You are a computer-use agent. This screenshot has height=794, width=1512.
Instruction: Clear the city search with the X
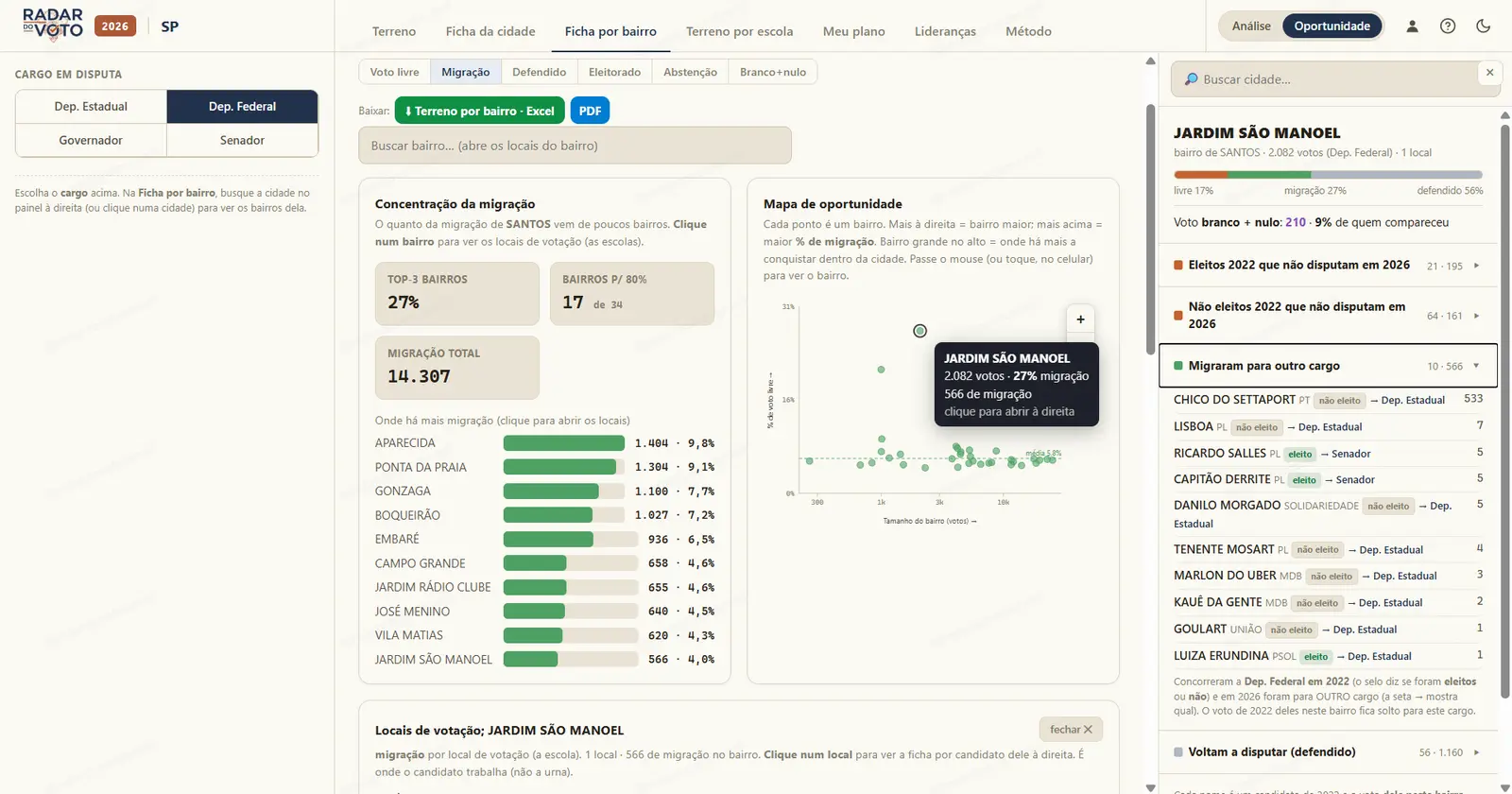(1490, 73)
